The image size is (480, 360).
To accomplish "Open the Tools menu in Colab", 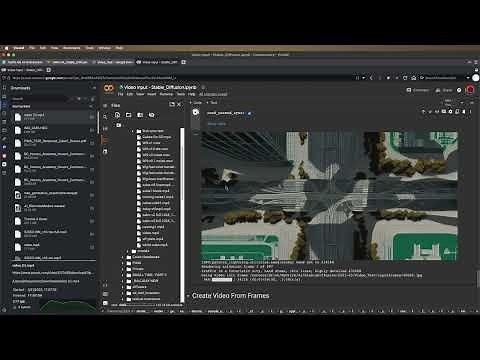I will [x=181, y=94].
